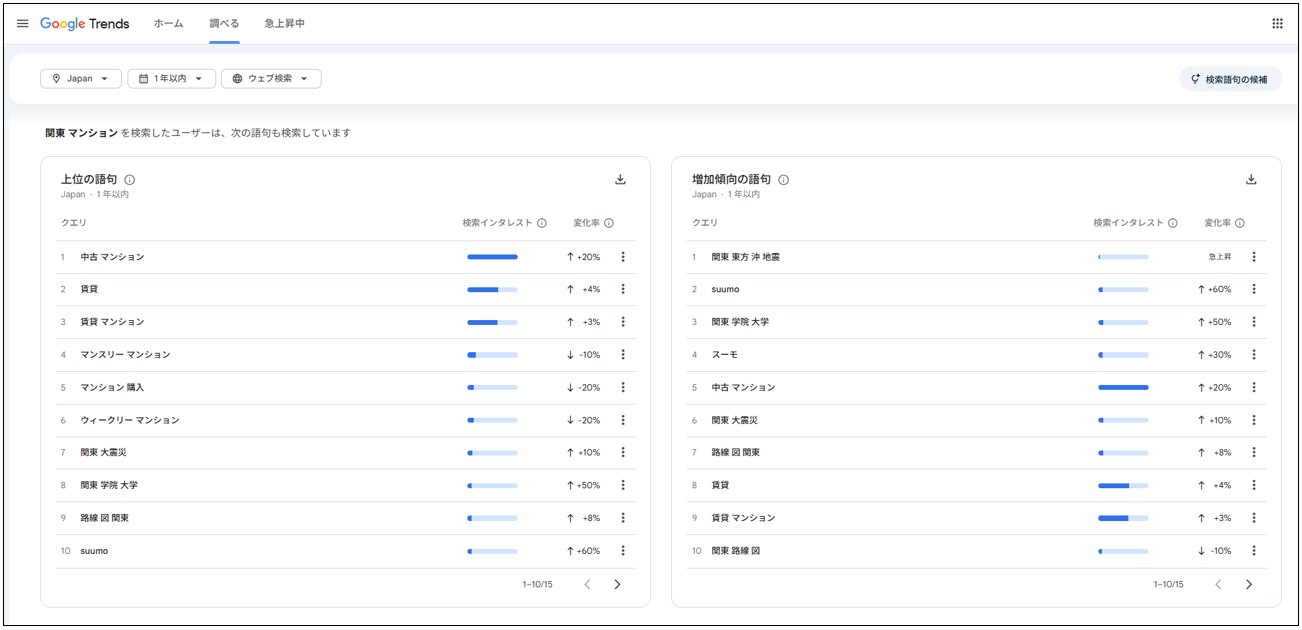The width and height of the screenshot is (1302, 630).
Task: Open the Google apps grid
Action: 1277,23
